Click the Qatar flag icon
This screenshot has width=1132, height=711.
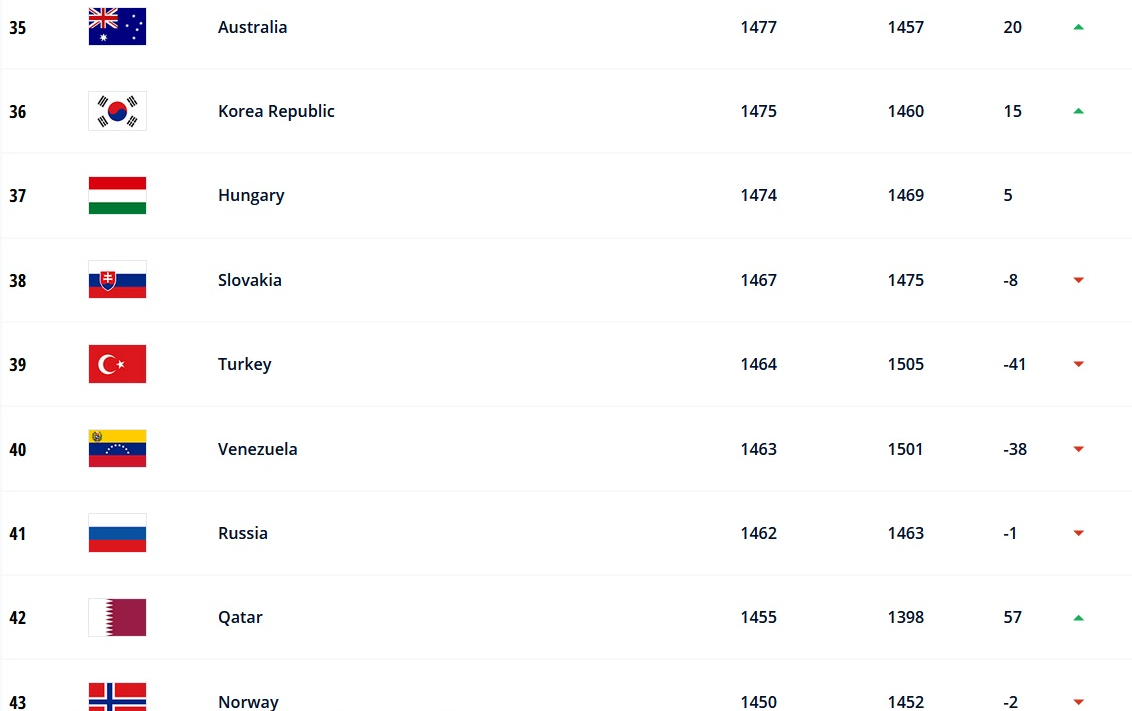(117, 617)
